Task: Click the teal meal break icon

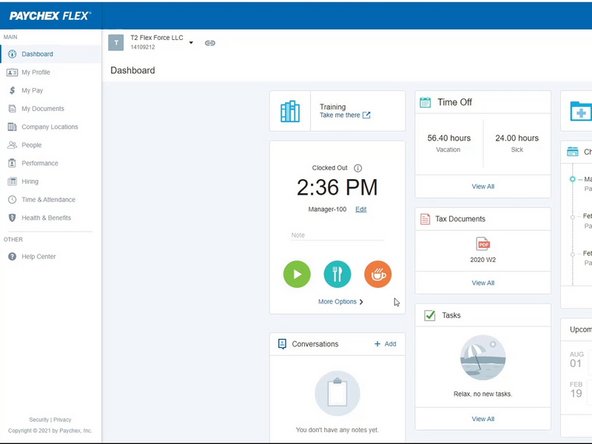Action: click(x=337, y=274)
